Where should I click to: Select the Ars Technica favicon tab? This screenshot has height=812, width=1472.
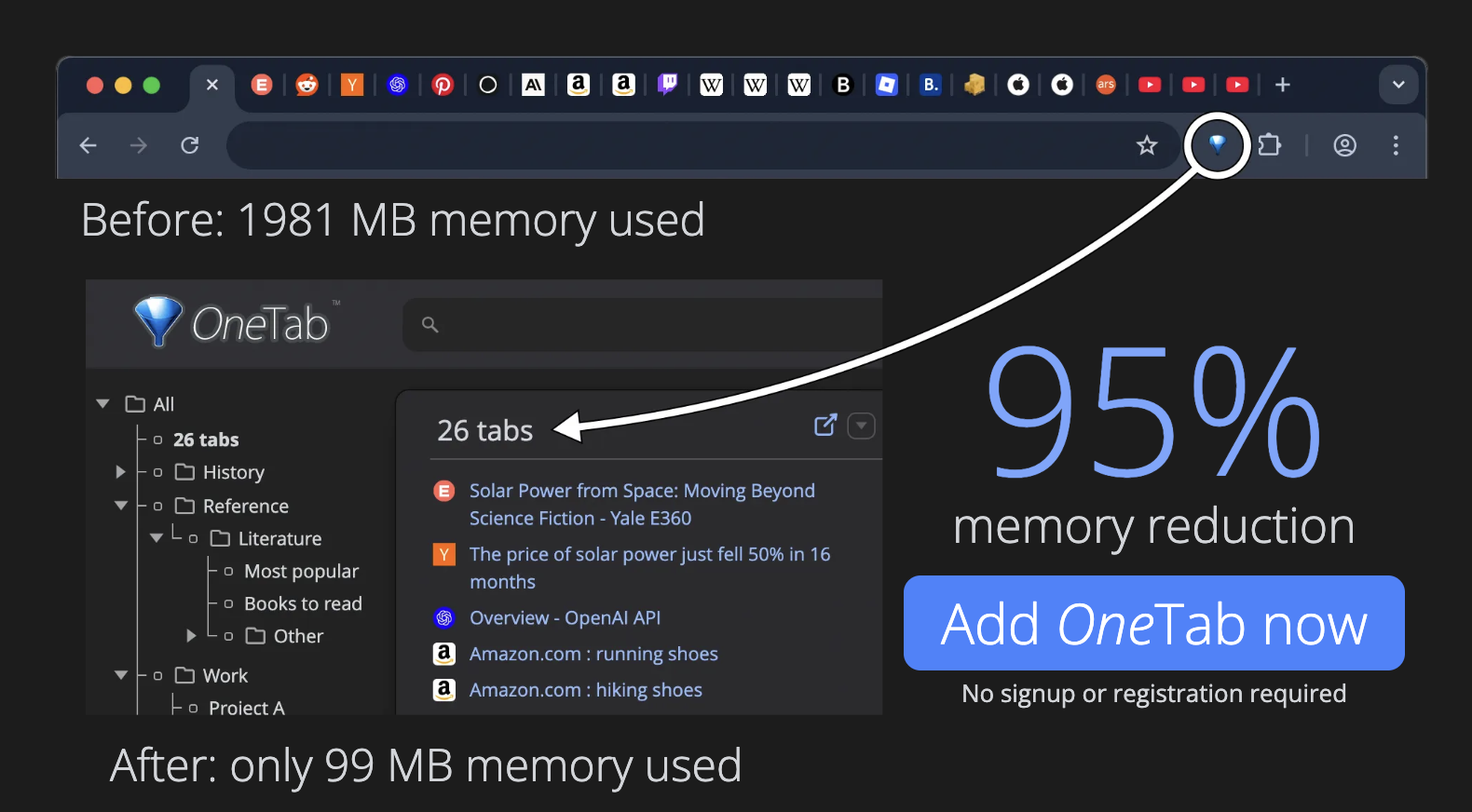pos(1106,85)
